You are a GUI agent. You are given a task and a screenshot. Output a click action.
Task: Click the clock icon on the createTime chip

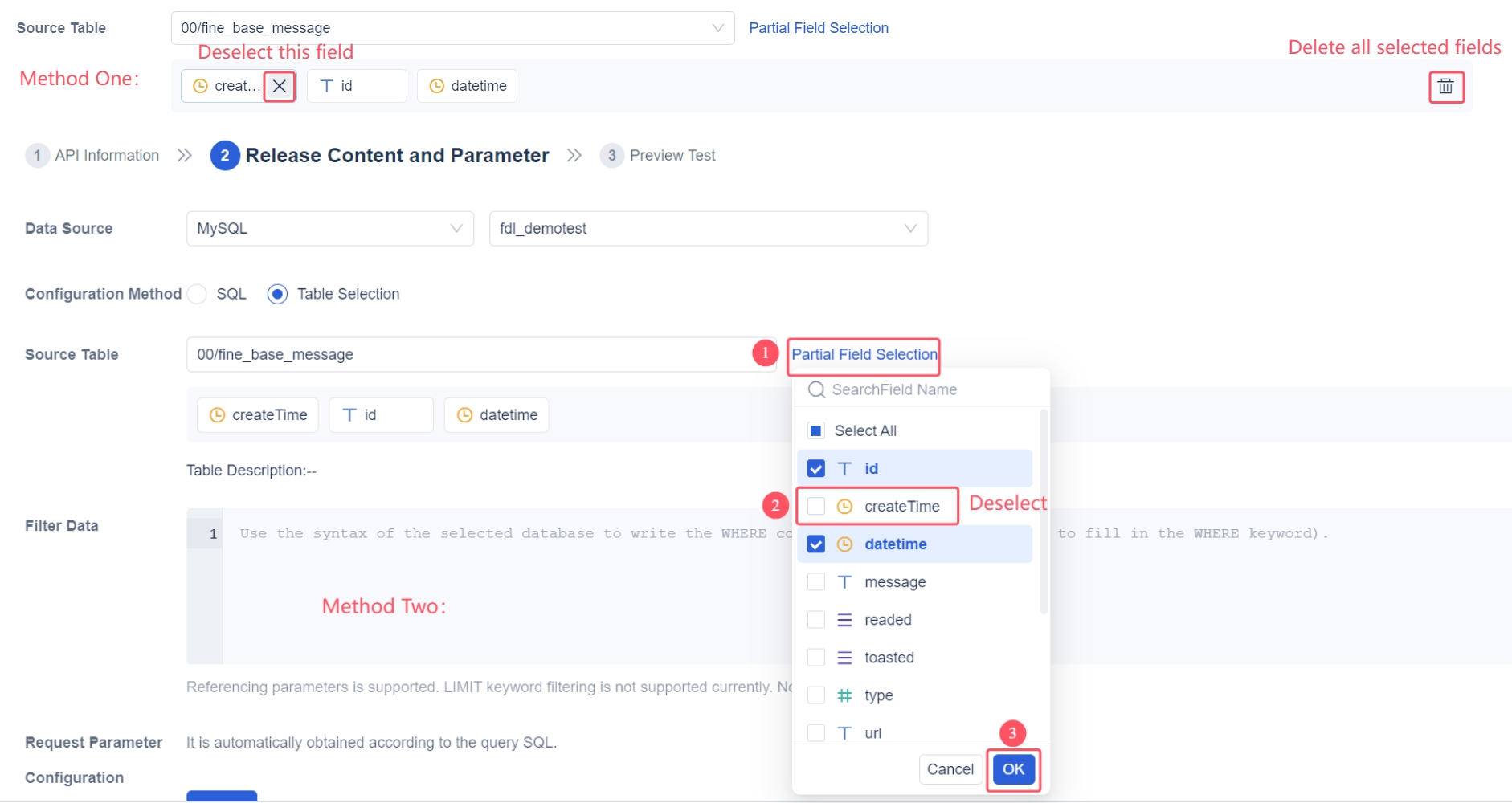pos(217,415)
